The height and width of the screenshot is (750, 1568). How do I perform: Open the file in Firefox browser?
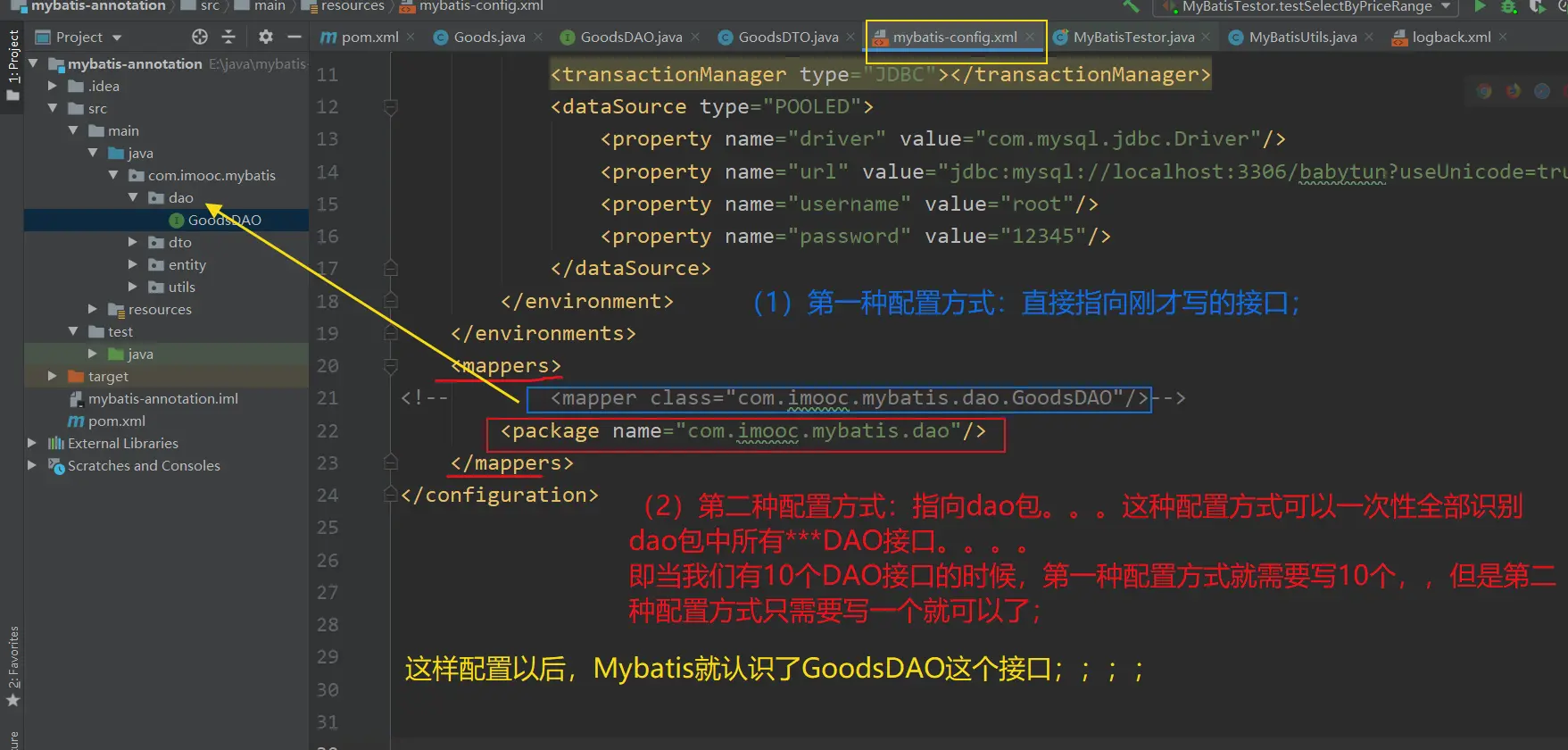1514,91
